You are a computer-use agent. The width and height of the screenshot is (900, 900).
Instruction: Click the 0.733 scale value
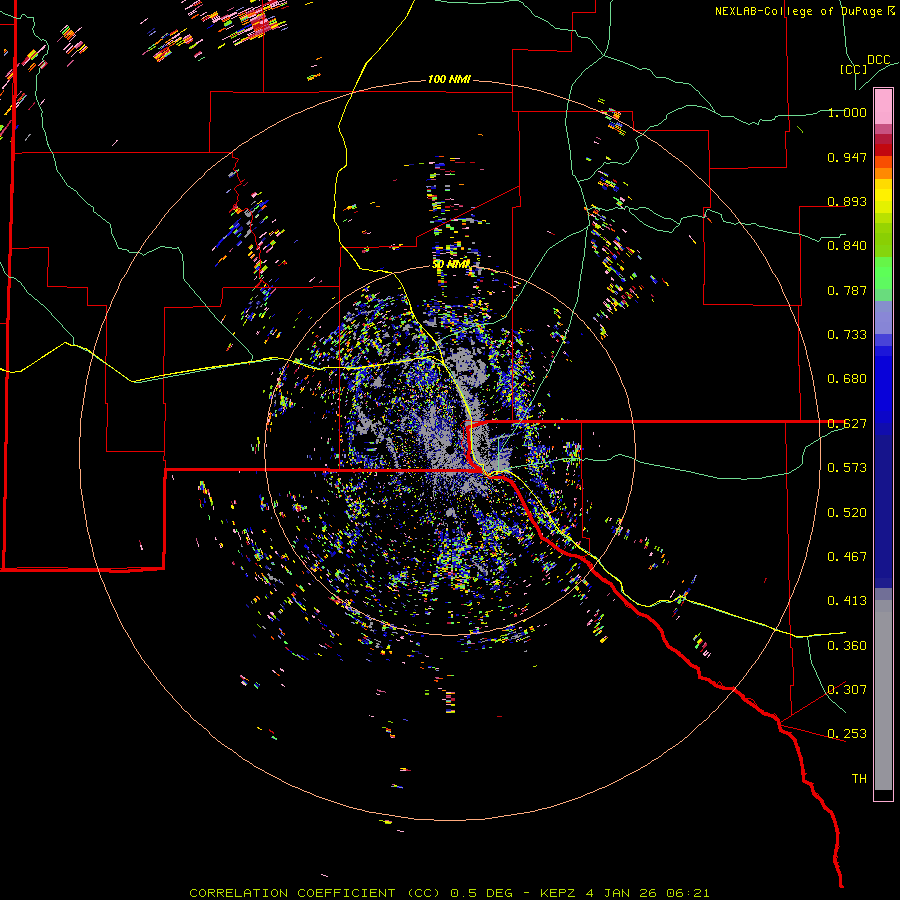[847, 335]
